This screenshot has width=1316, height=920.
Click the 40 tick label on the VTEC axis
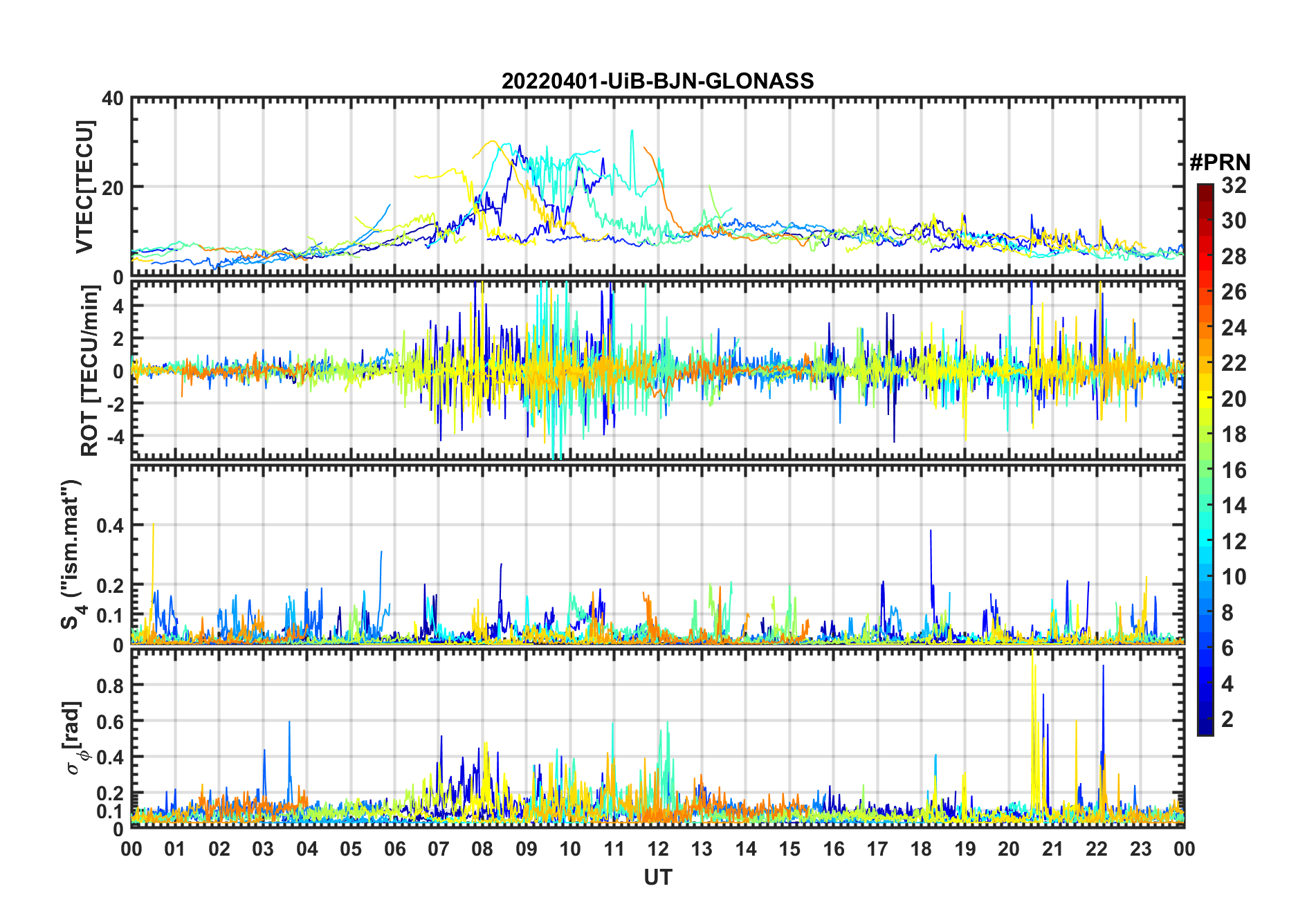pyautogui.click(x=113, y=99)
